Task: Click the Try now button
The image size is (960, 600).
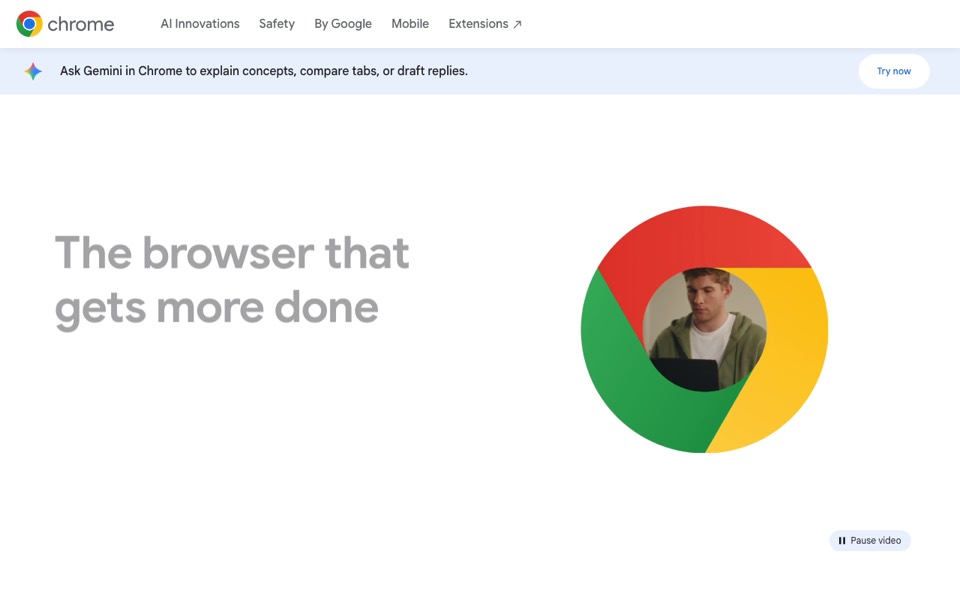Action: click(x=894, y=71)
